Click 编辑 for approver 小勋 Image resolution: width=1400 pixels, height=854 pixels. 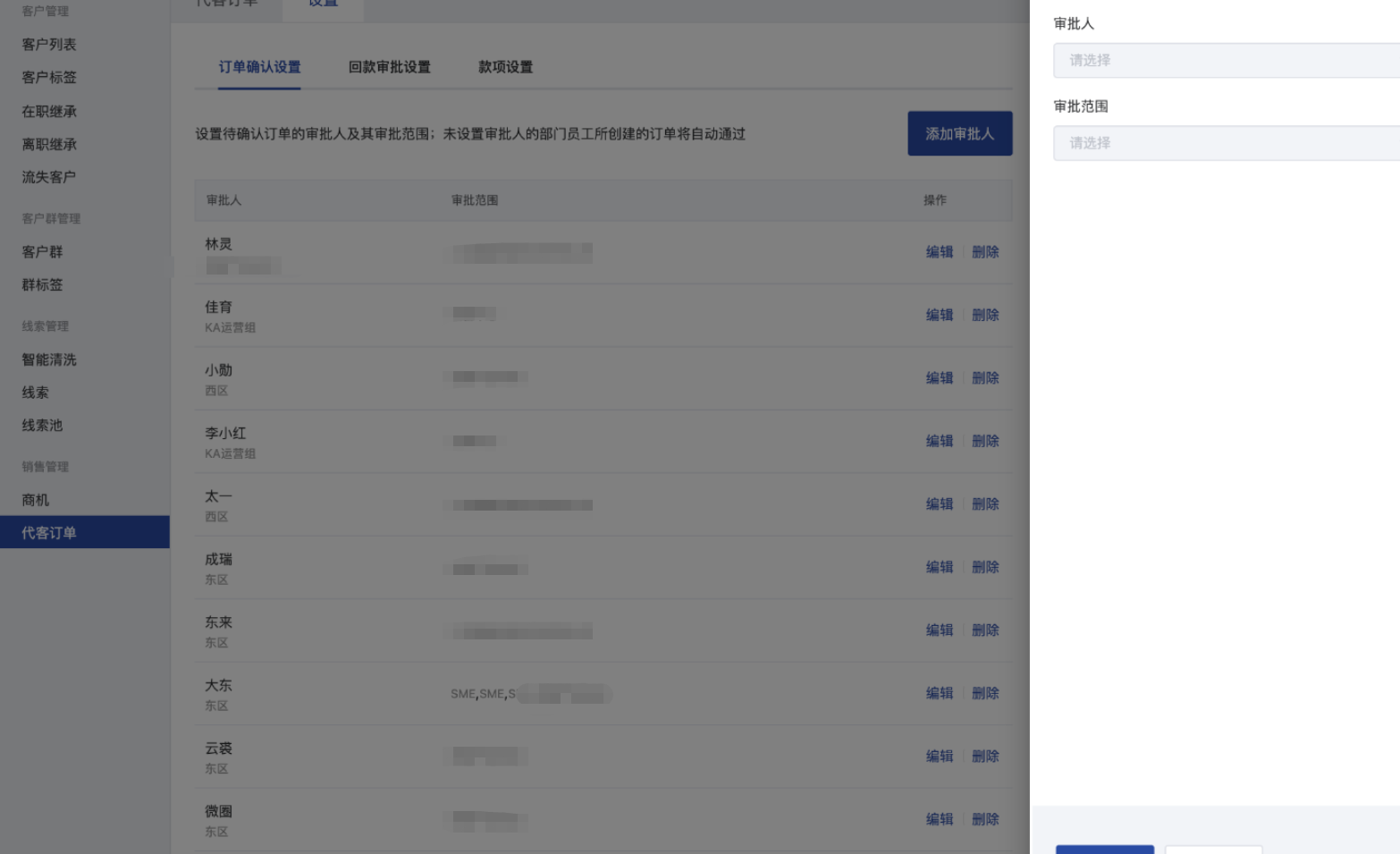pos(940,378)
